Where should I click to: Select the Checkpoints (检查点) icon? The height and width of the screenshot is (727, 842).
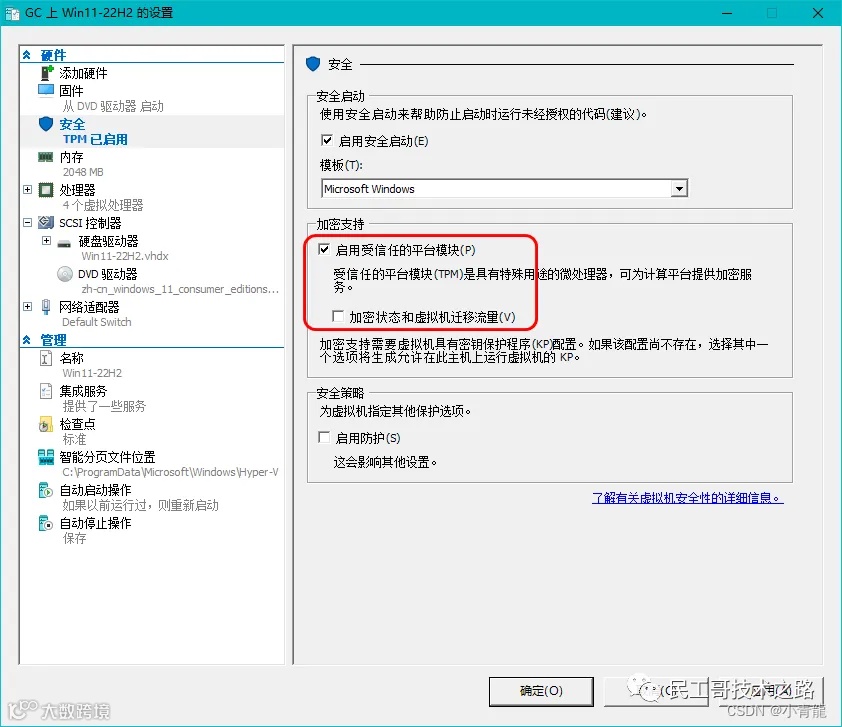[46, 424]
